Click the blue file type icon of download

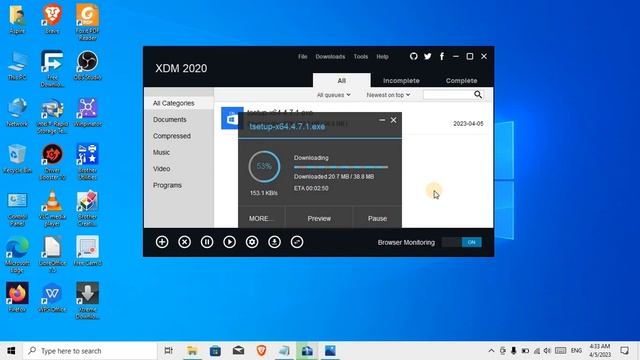tap(232, 118)
